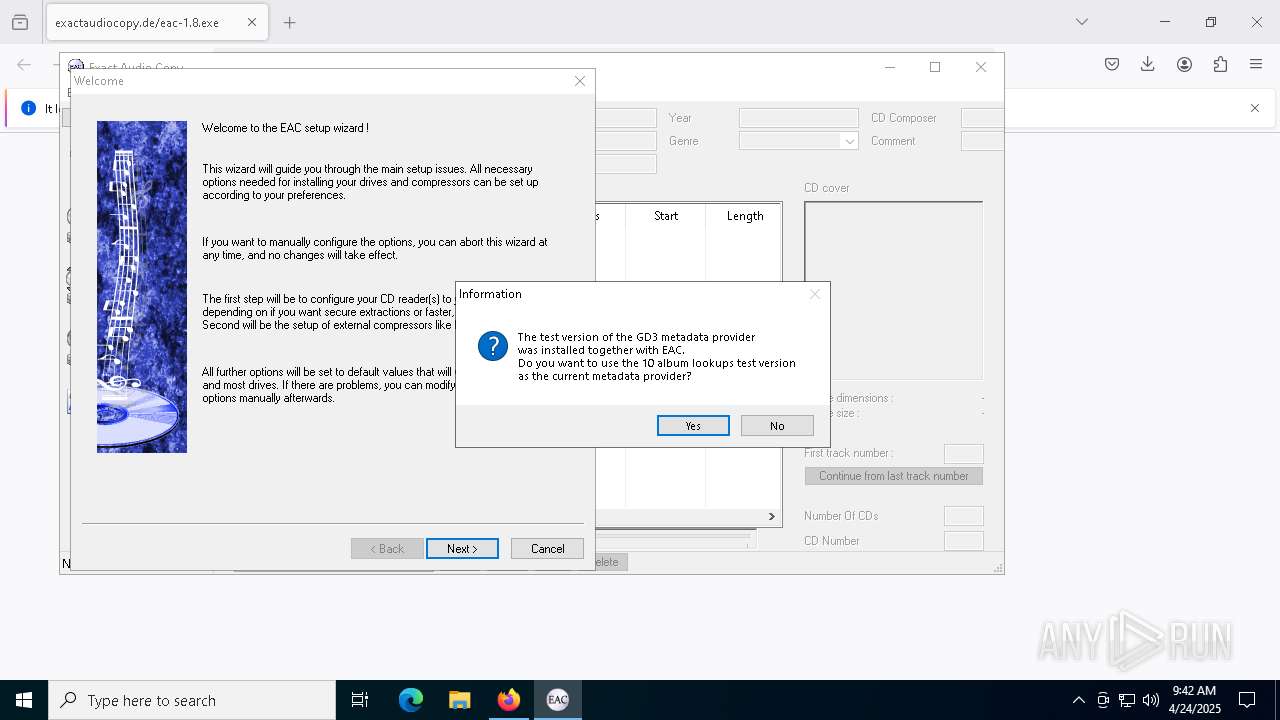This screenshot has width=1280, height=720.
Task: Close the exactaudiocopy.de browser tab
Action: point(251,22)
